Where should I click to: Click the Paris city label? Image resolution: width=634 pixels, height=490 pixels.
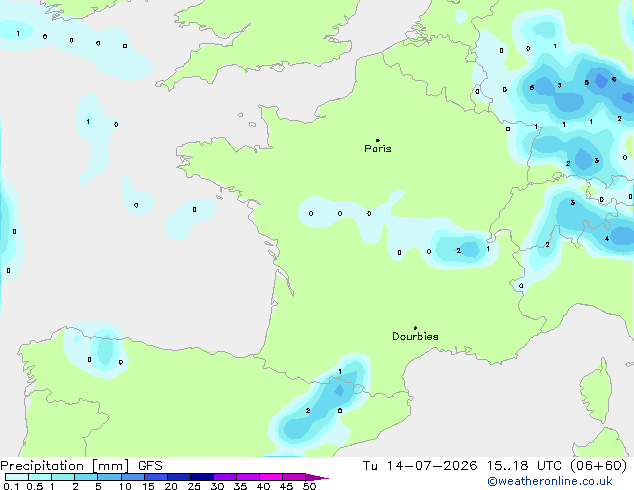pyautogui.click(x=378, y=149)
